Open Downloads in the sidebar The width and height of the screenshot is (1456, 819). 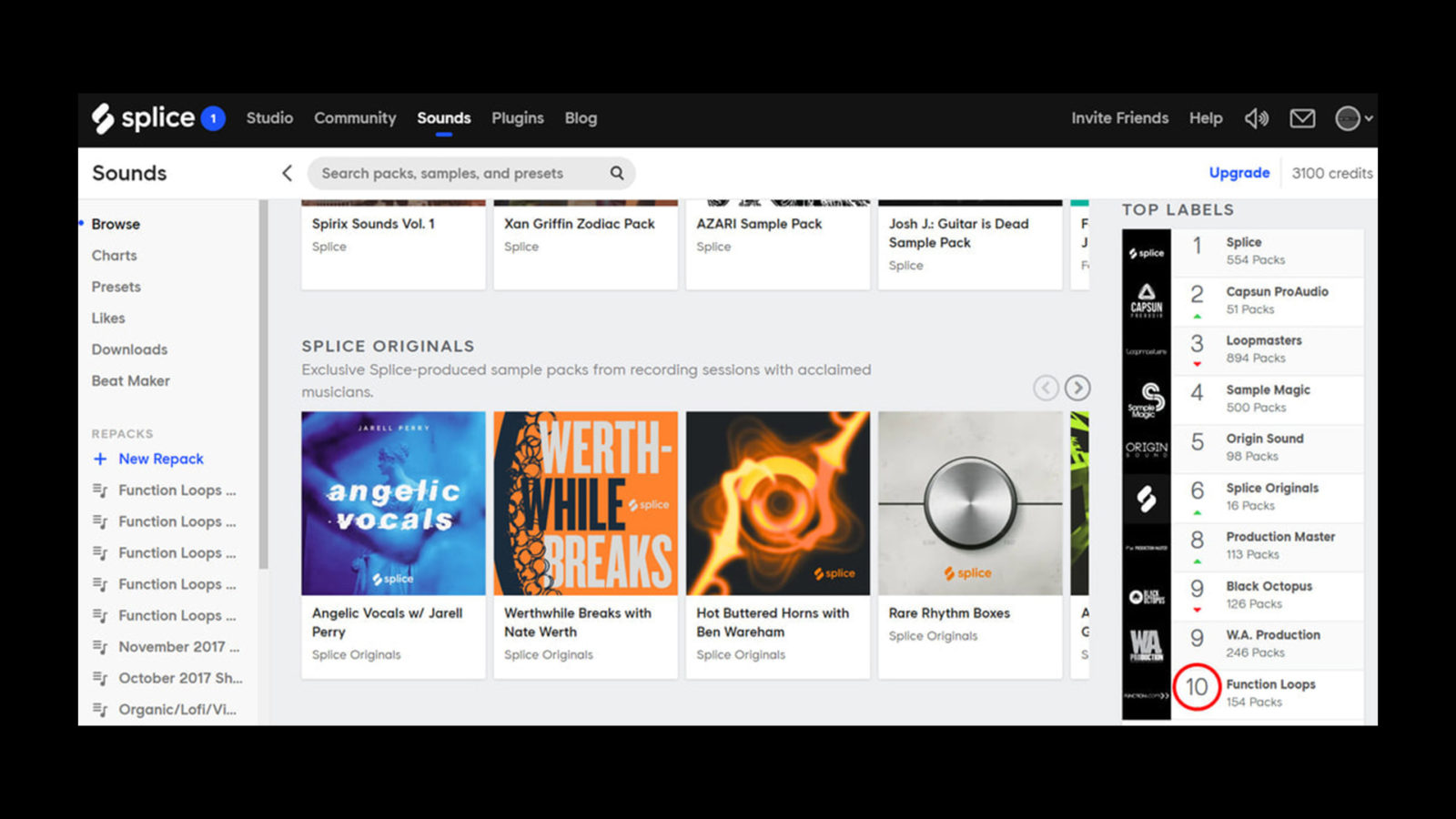click(x=129, y=349)
